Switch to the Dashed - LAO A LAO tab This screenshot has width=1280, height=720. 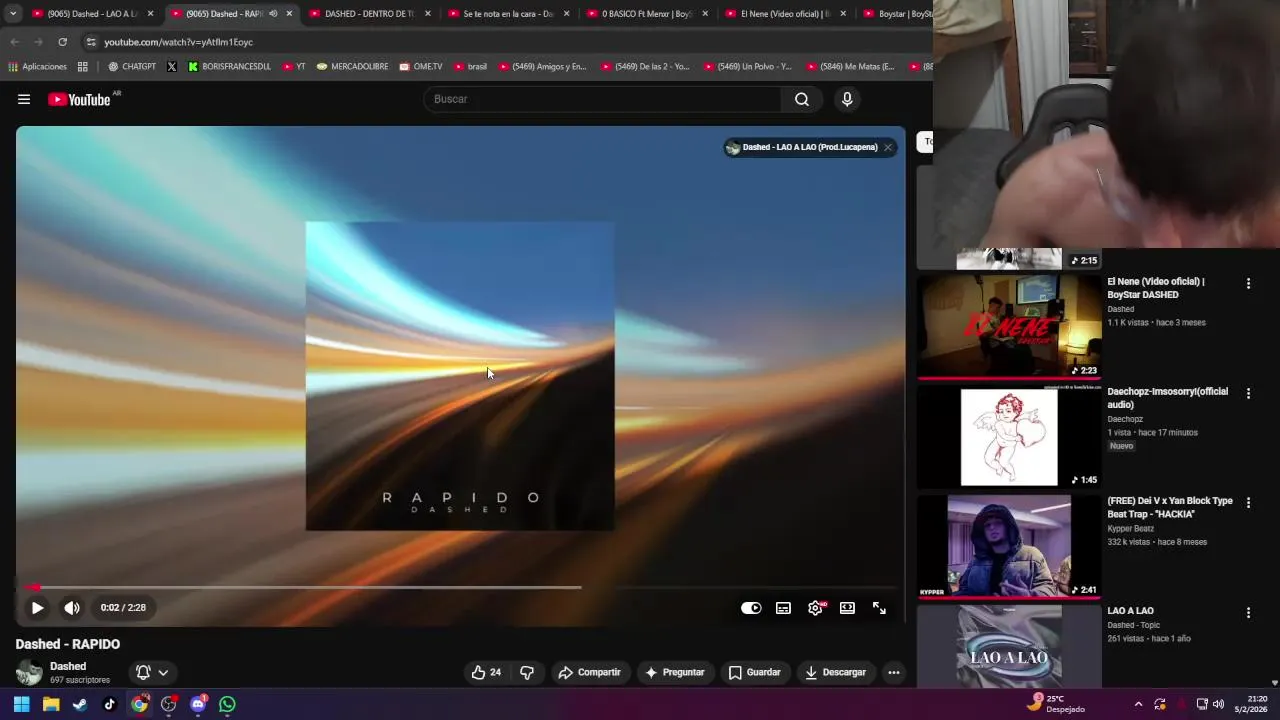(x=92, y=14)
